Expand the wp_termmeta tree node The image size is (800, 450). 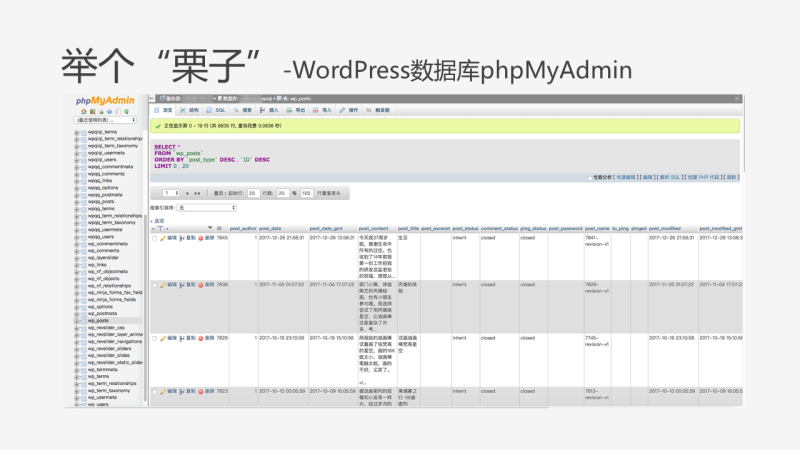(77, 370)
